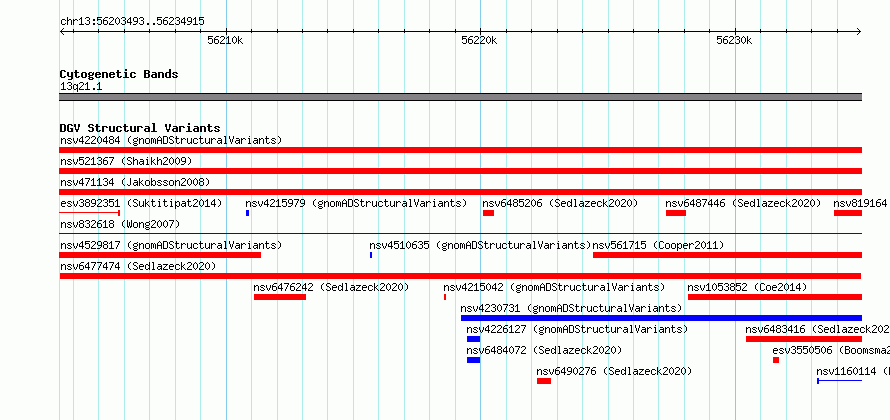The width and height of the screenshot is (890, 420).
Task: Open variant label nsv1053852 (Coe2014)
Action: pos(747,287)
